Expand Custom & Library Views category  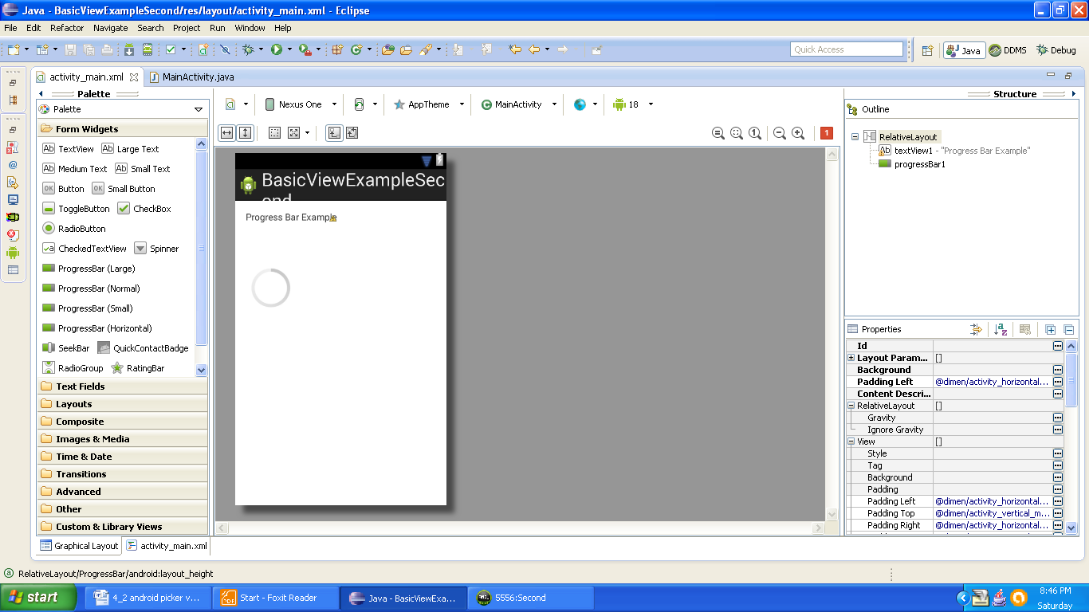pos(122,527)
